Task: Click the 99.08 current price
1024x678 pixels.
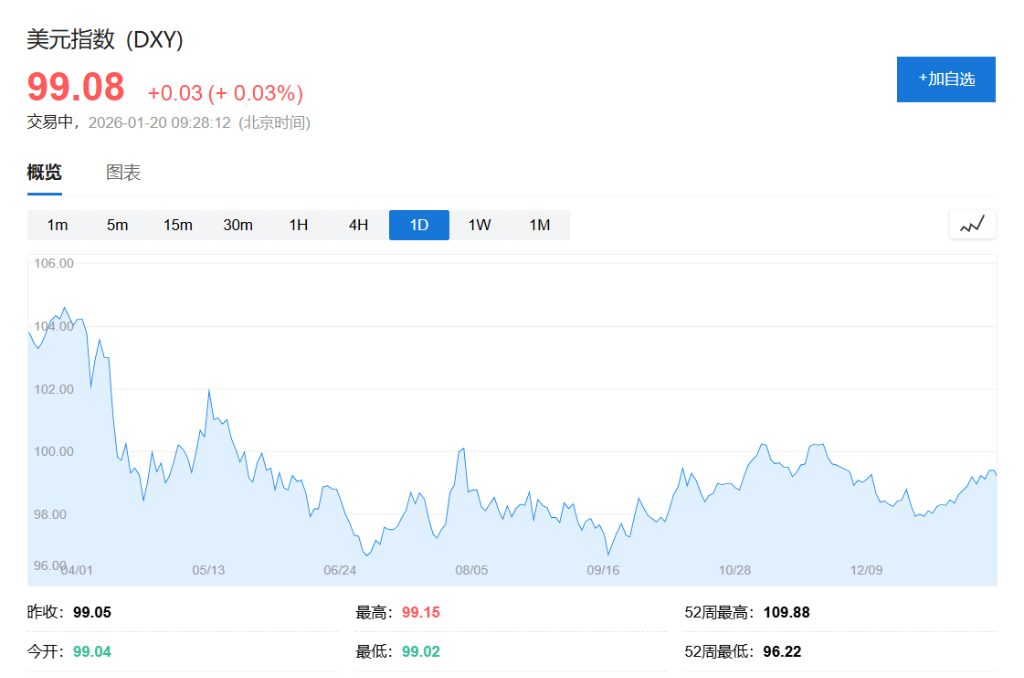Action: coord(75,88)
